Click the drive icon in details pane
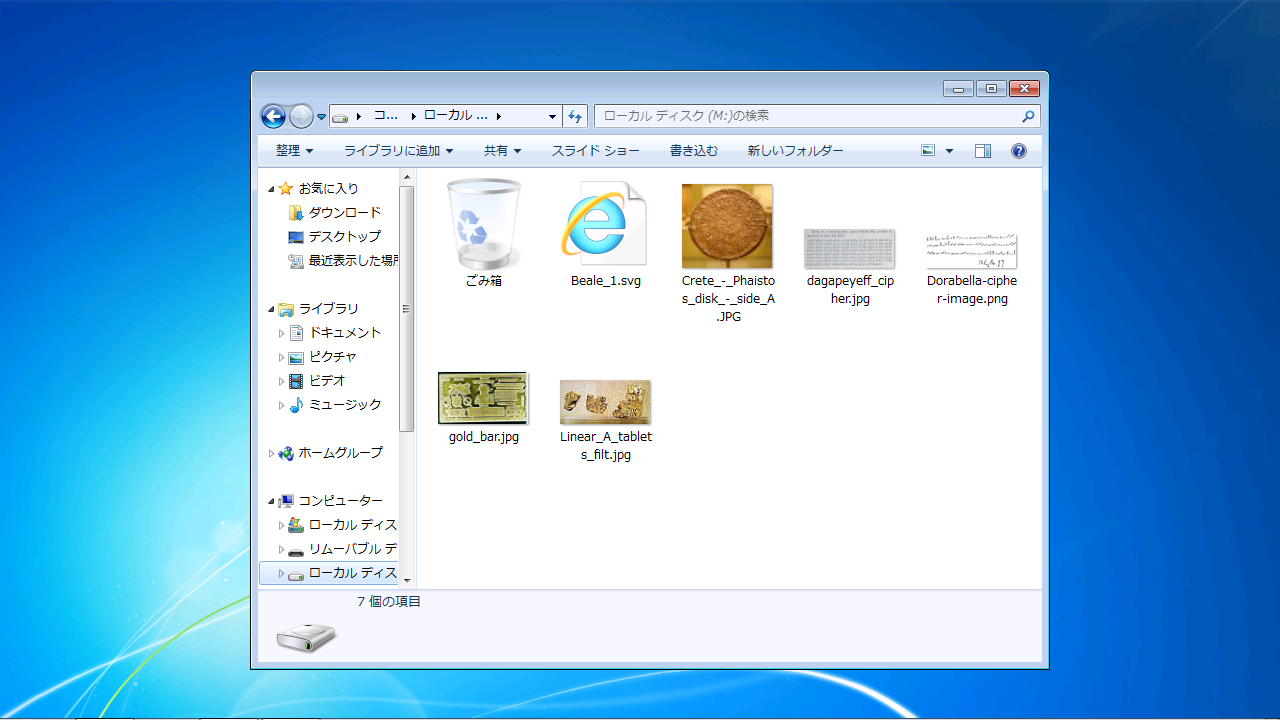Screen dimensions: 1280x720 pyautogui.click(x=307, y=637)
